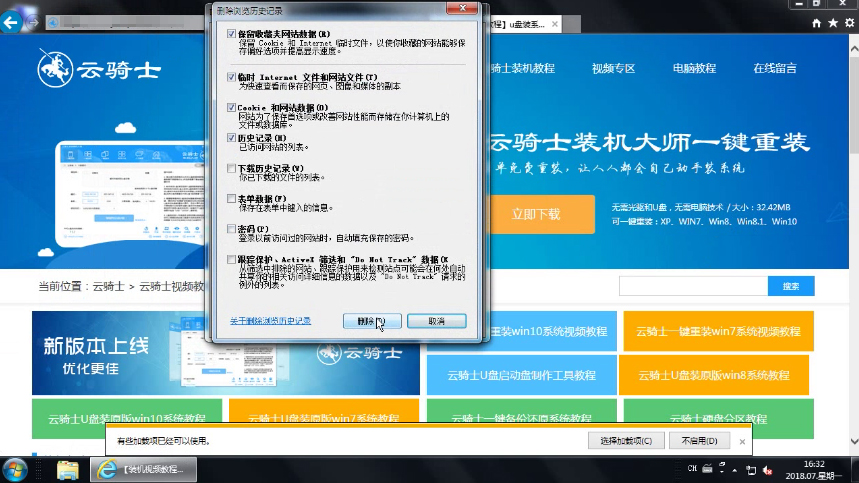The width and height of the screenshot is (859, 483).
Task: Open 骑士装机教程 nav menu
Action: [522, 68]
